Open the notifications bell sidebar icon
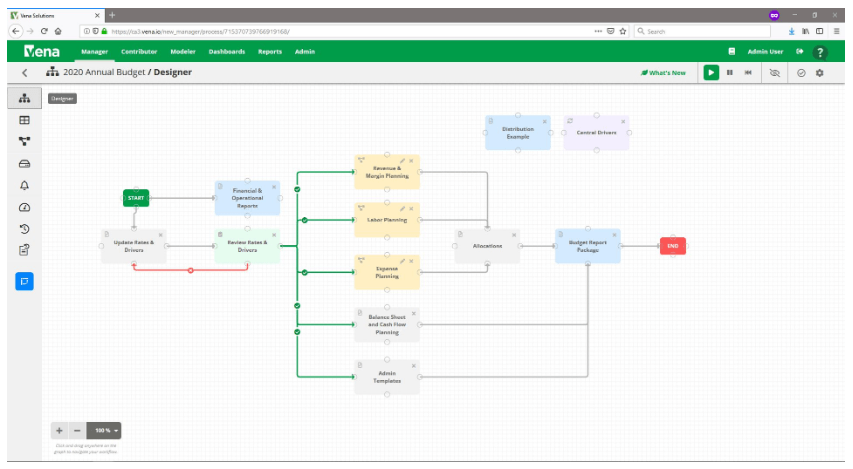The height and width of the screenshot is (469, 853). click(24, 186)
